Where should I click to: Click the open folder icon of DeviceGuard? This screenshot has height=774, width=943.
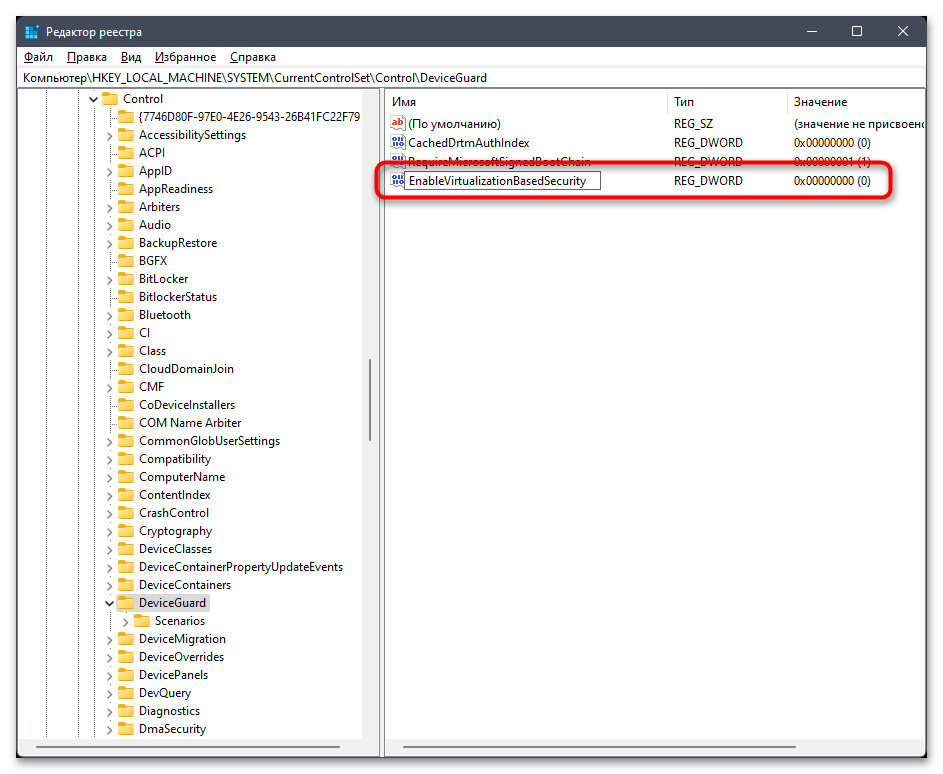pyautogui.click(x=126, y=603)
